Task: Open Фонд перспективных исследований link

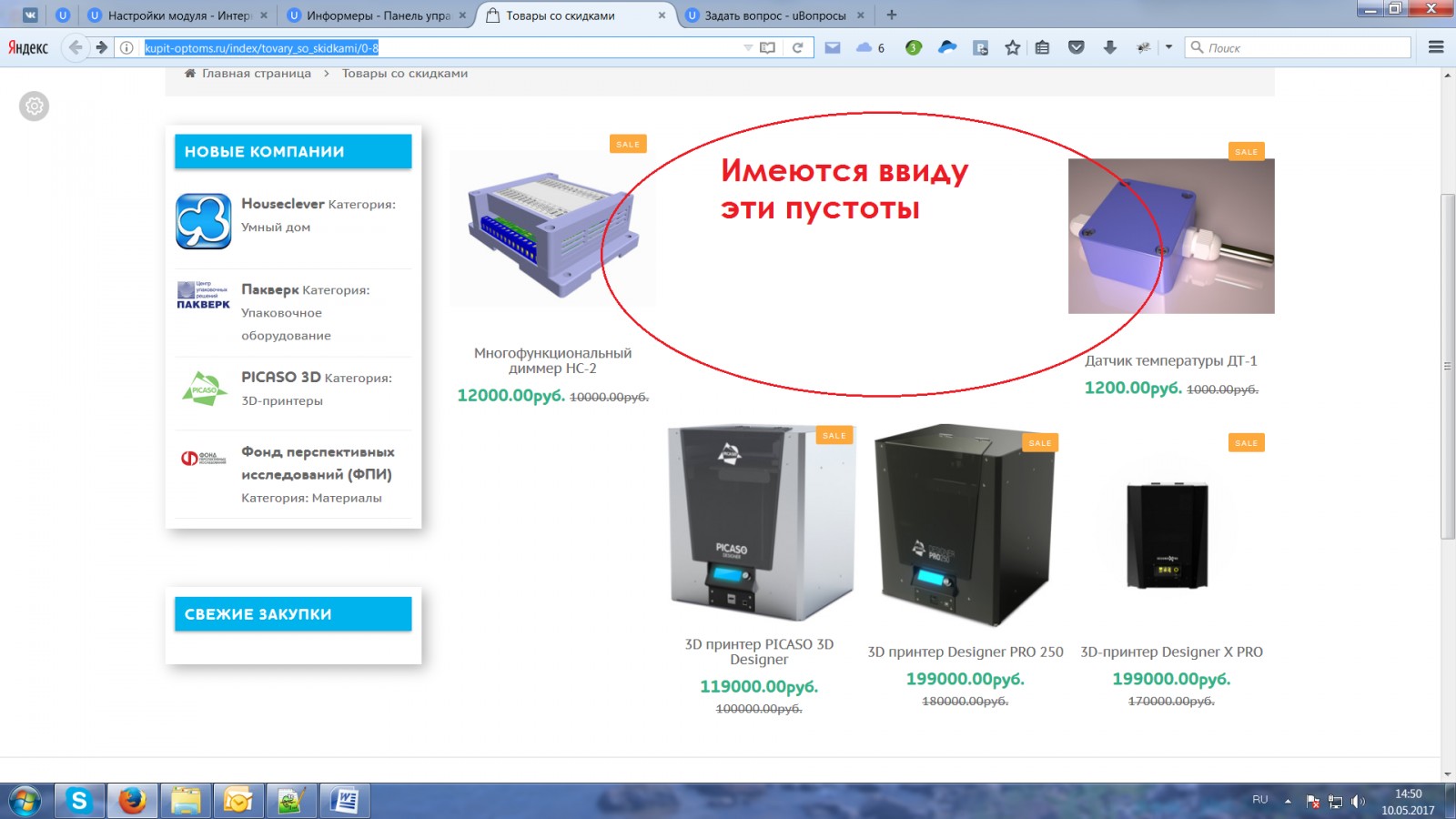Action: click(317, 463)
